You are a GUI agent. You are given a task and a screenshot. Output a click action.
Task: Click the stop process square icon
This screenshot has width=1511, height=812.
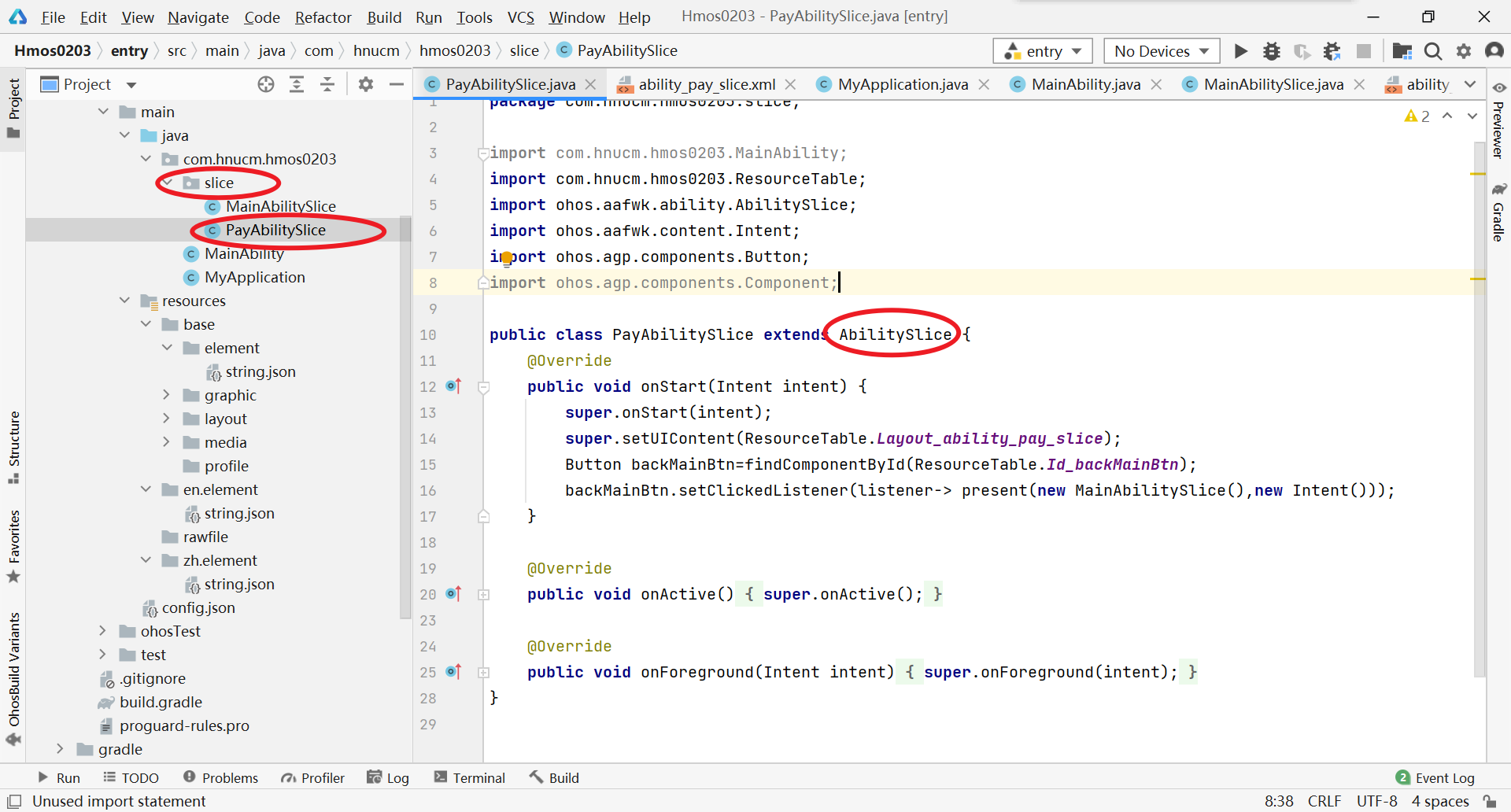(1364, 51)
